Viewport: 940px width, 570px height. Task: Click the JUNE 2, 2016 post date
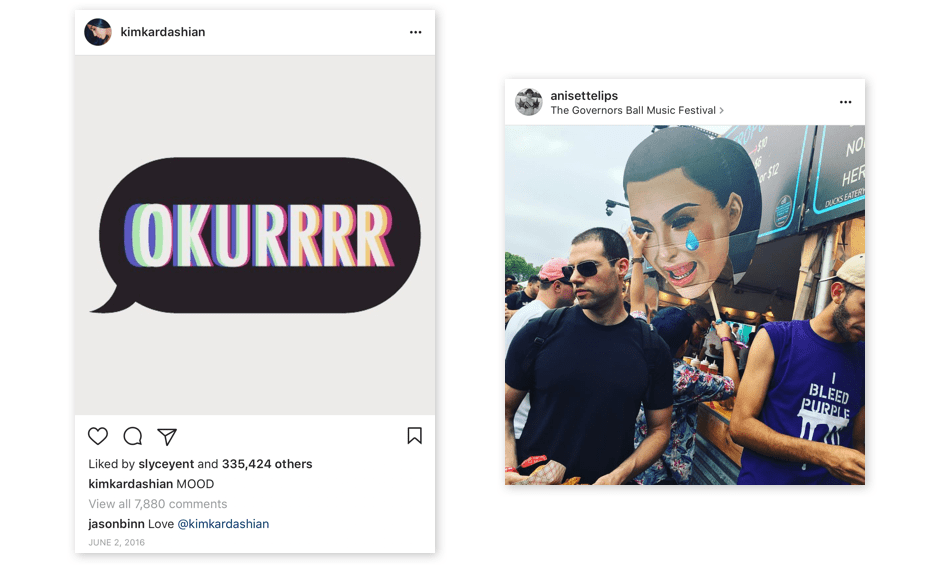[x=116, y=543]
